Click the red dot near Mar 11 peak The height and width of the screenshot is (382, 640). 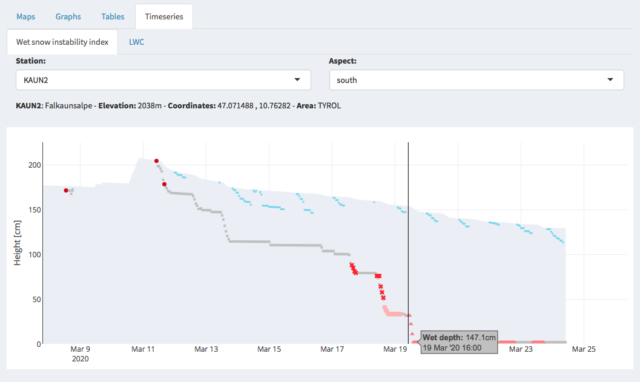pos(156,161)
